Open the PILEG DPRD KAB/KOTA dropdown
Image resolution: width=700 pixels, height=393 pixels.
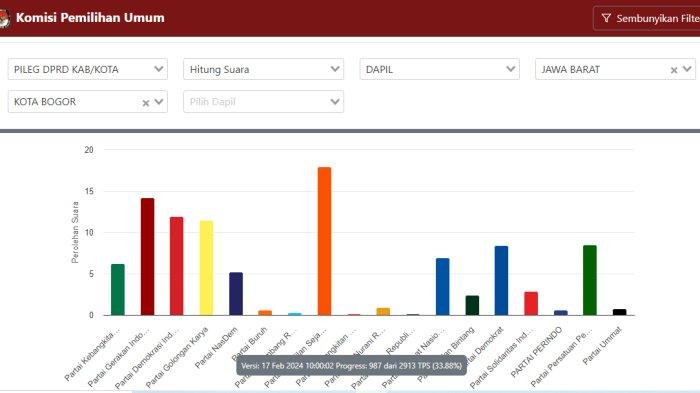tap(88, 69)
